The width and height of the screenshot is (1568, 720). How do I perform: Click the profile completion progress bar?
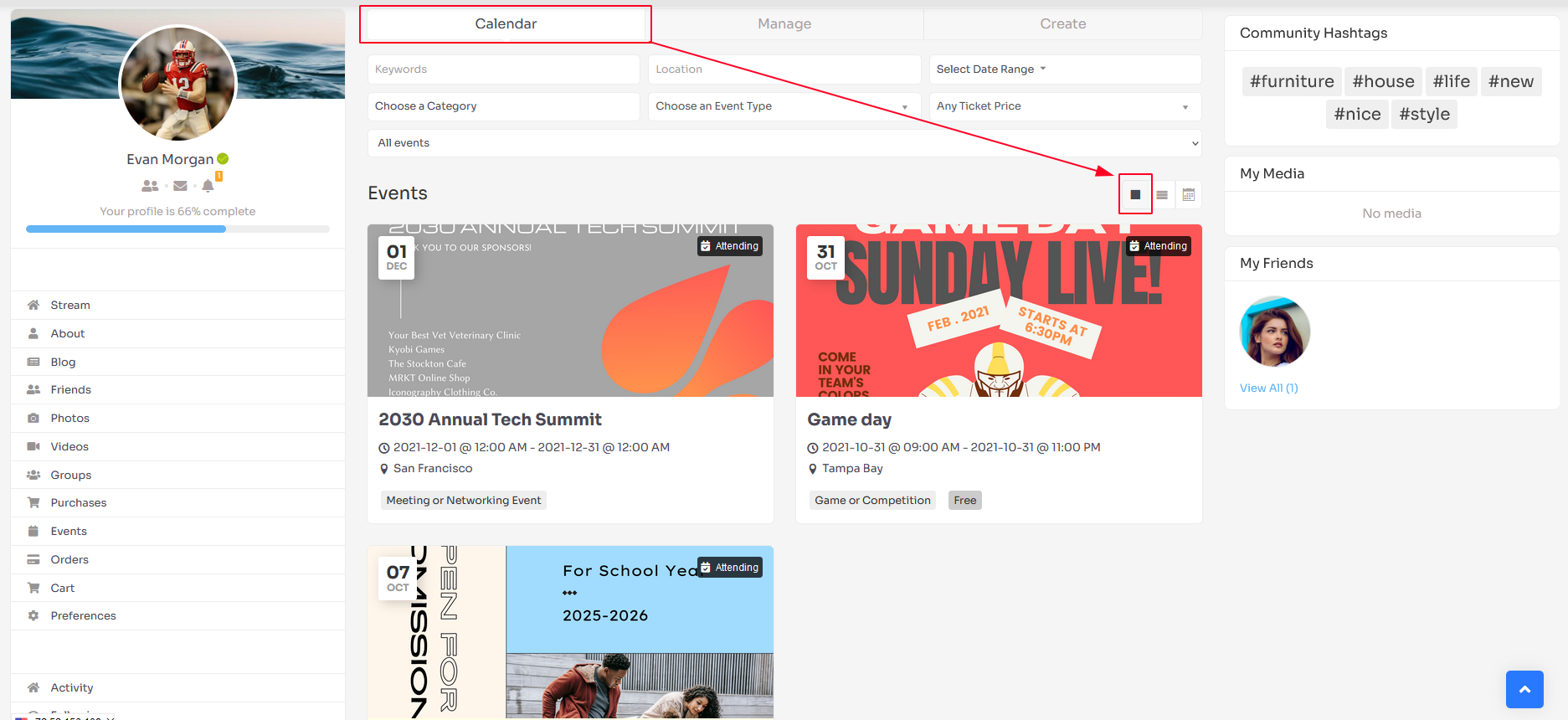point(177,229)
